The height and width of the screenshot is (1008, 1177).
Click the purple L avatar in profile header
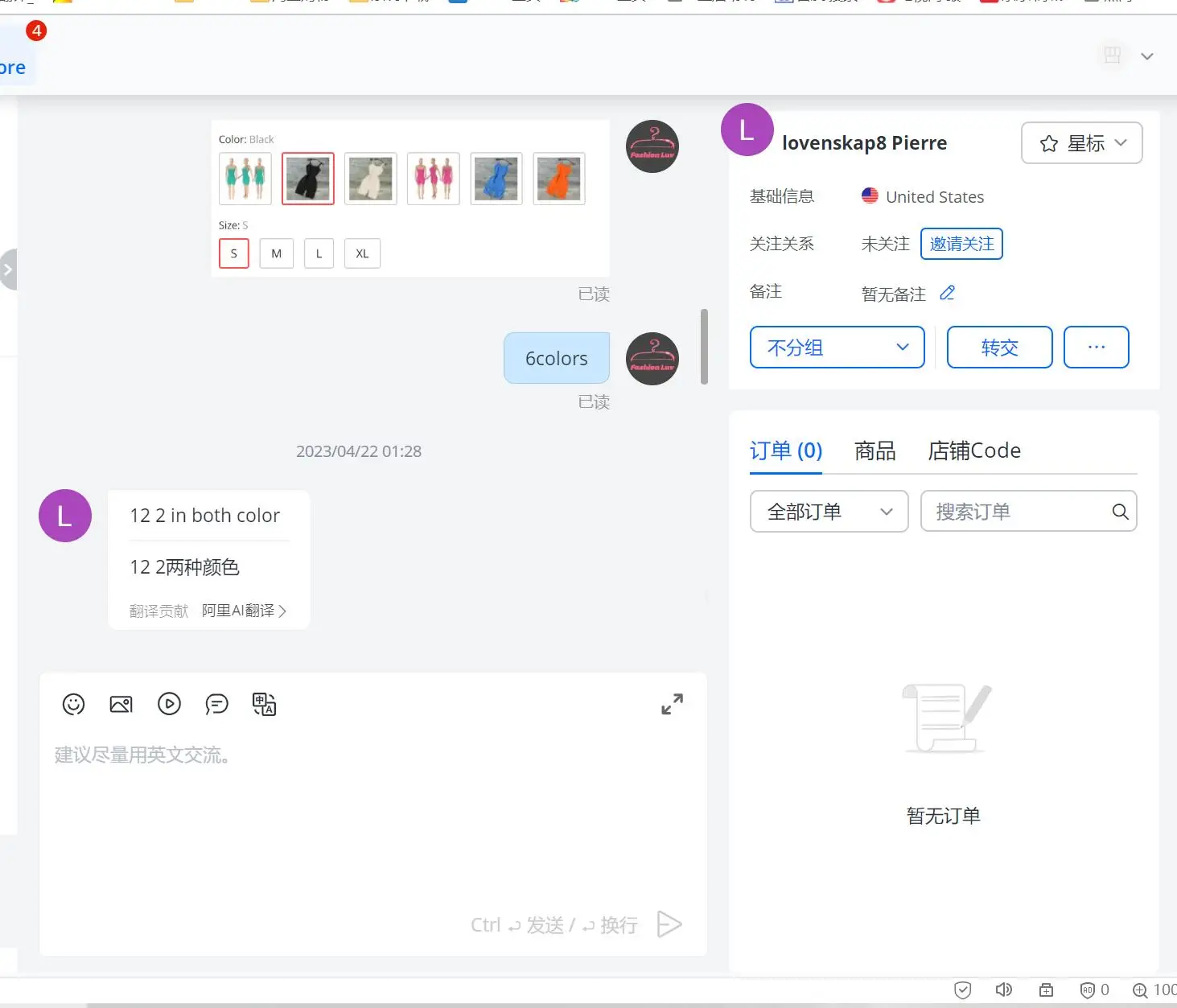[747, 130]
